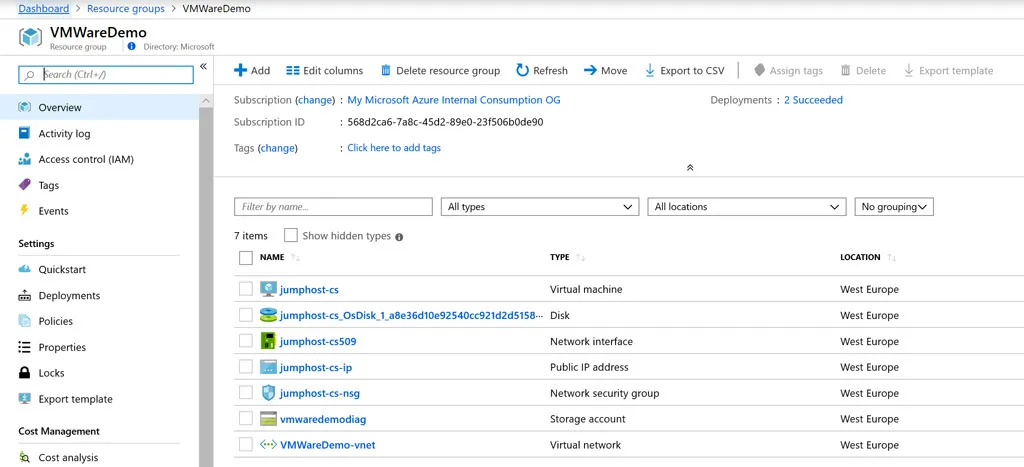Sort by LOCATION column arrows

[x=891, y=258]
